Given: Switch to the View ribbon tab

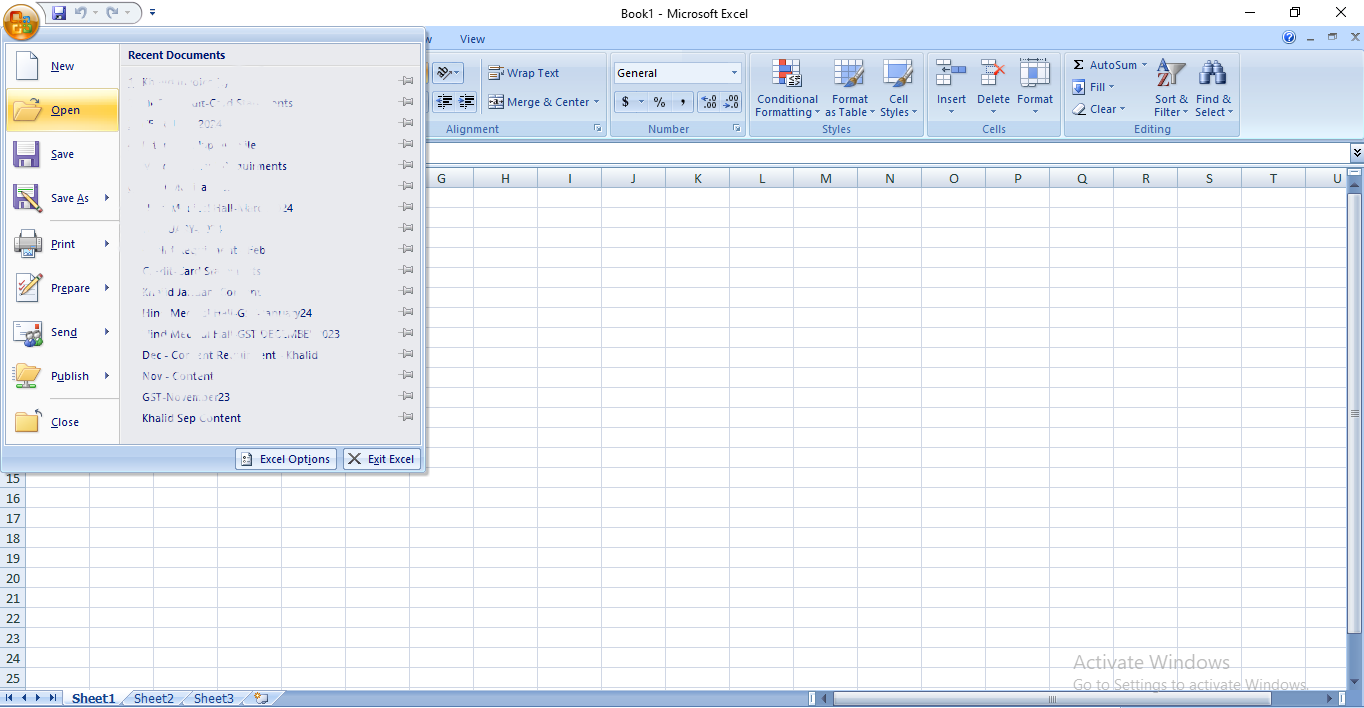Looking at the screenshot, I should [472, 39].
